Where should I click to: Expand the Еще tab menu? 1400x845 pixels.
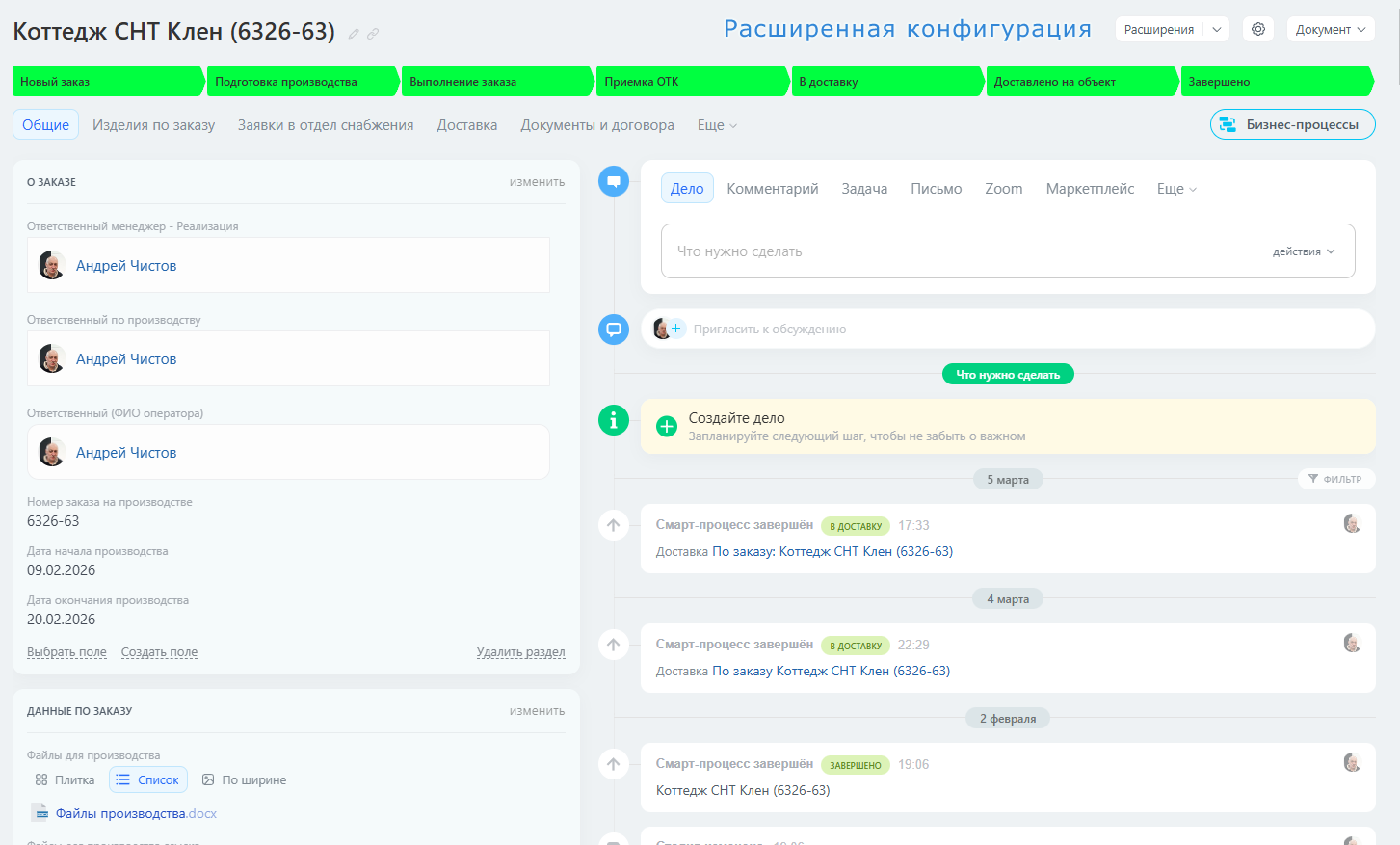pyautogui.click(x=717, y=125)
